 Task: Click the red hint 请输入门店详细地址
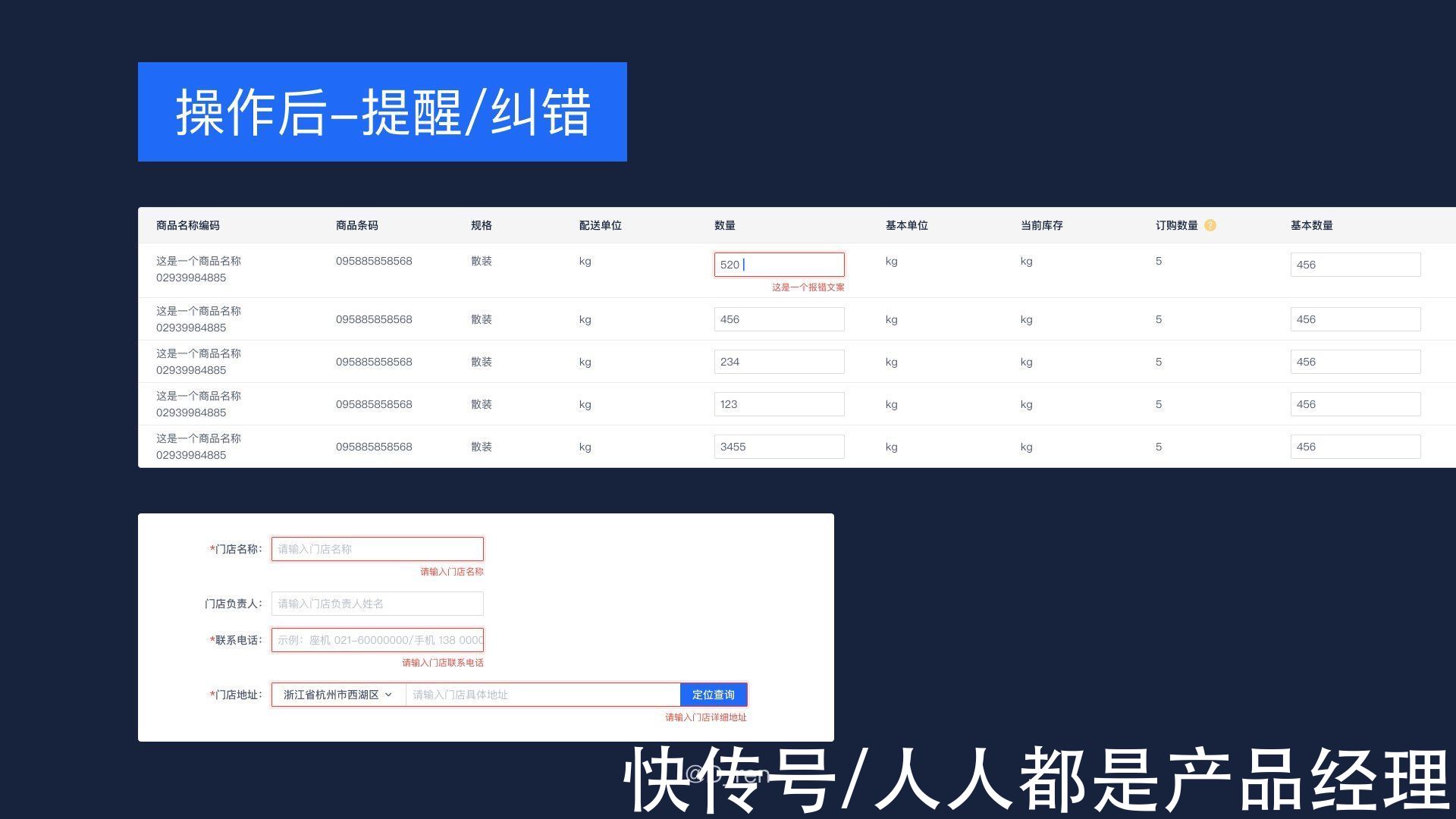coord(706,717)
